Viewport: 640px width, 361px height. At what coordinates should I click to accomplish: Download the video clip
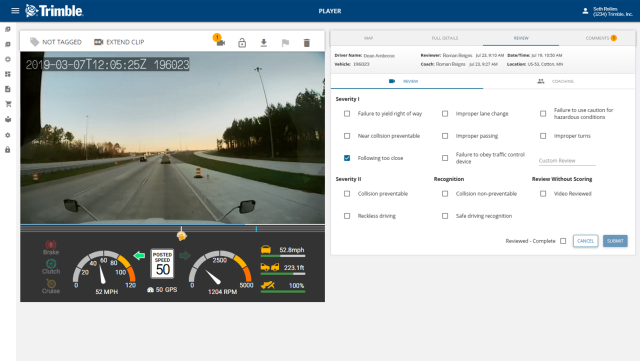tap(264, 42)
